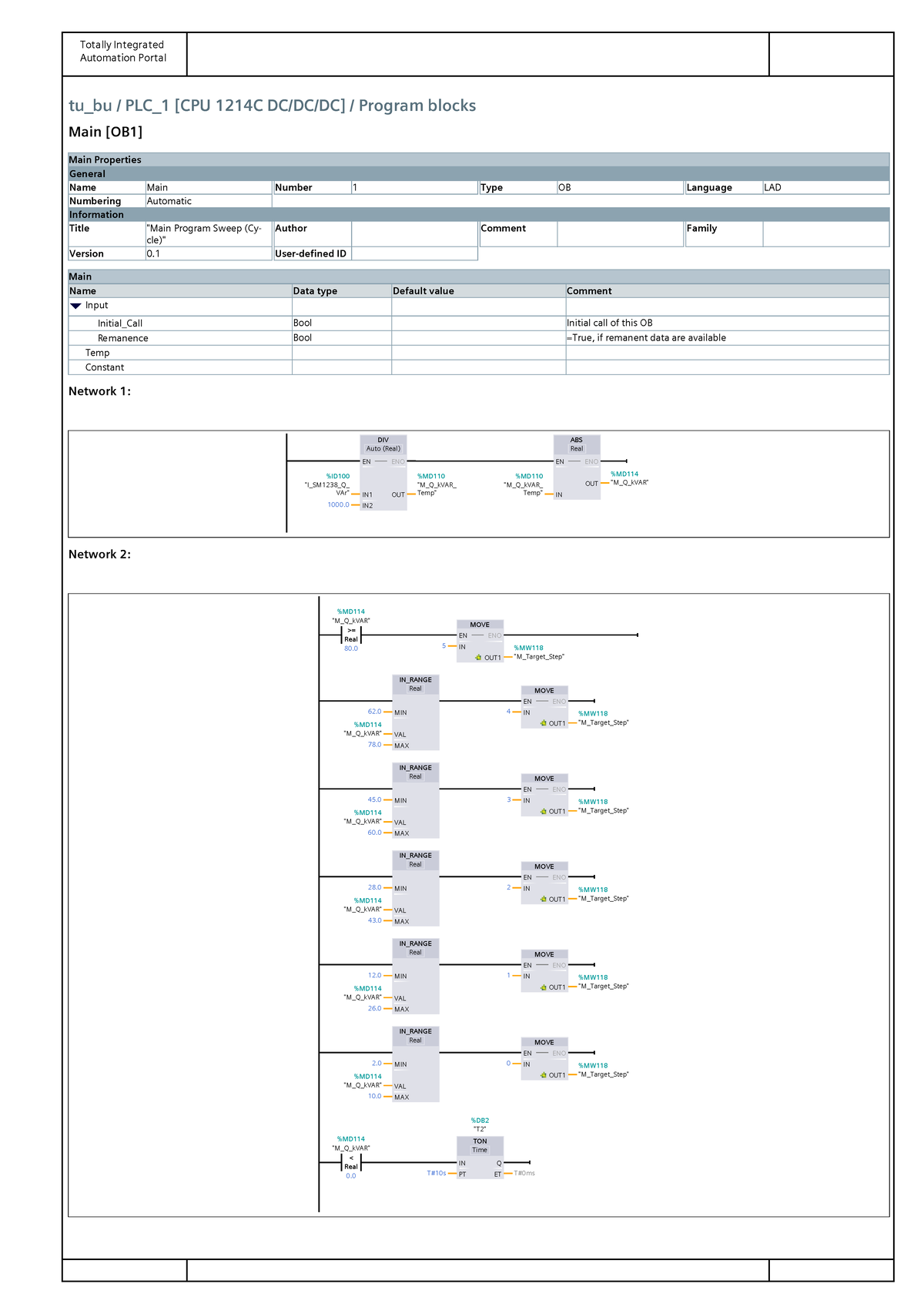Viewport: 924px width, 1307px height.
Task: Select the >= Real comparison contact
Action: [x=351, y=635]
